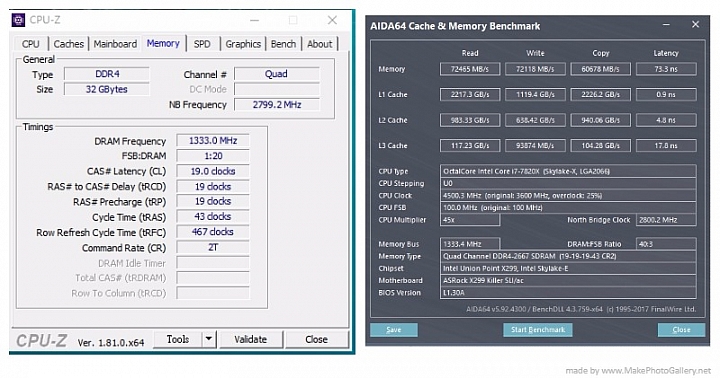Click Memory Write 72118 MB/s result
Viewport: 720px width, 378px height.
coord(535,69)
